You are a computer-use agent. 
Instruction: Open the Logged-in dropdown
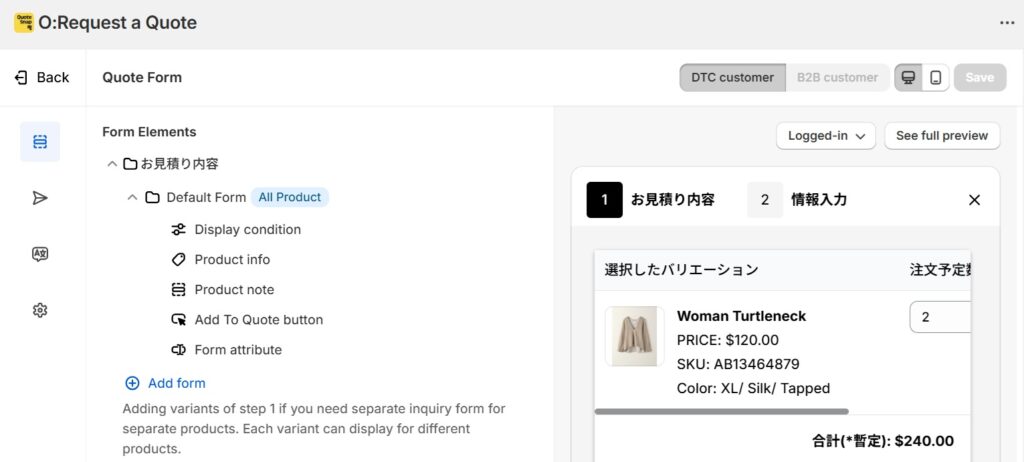826,136
